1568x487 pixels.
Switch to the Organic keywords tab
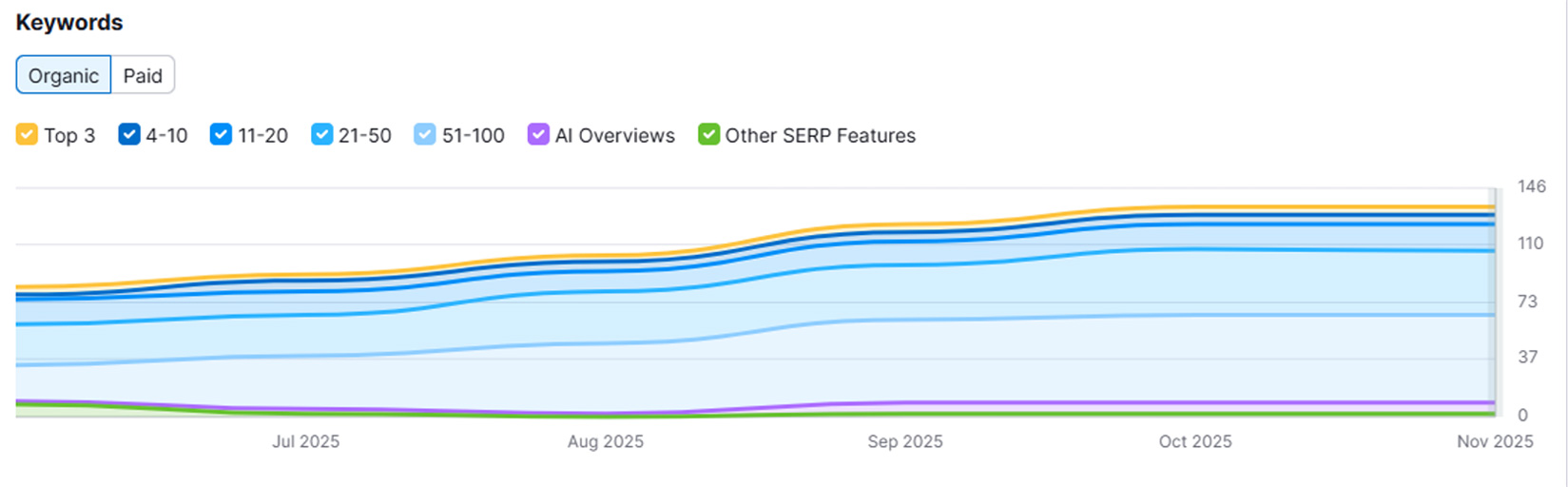(x=64, y=76)
